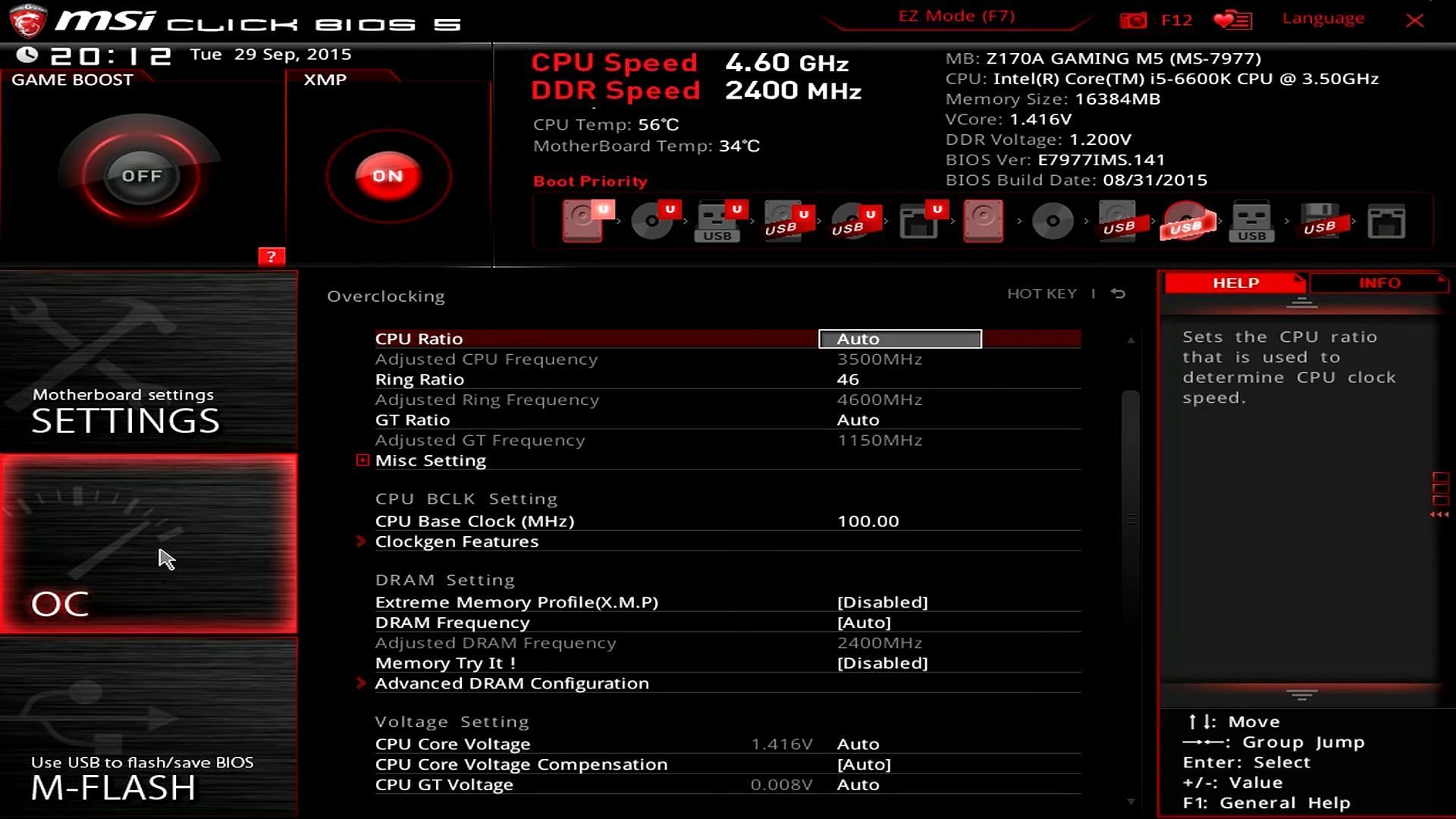Select the highlighted legacy USB CD/DVD boot icon
The width and height of the screenshot is (1456, 819).
(x=1187, y=221)
